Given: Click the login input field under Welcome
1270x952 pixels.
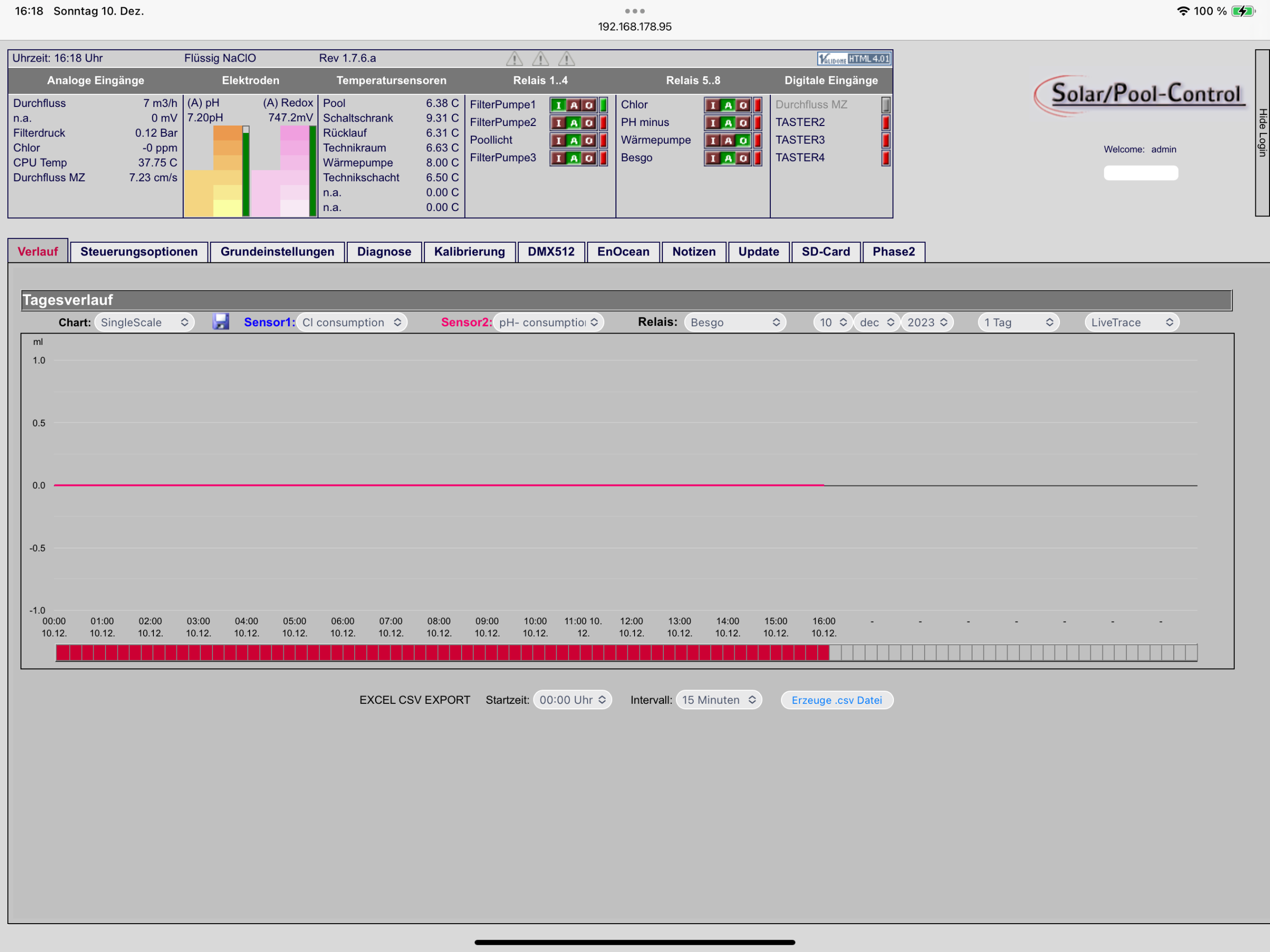Looking at the screenshot, I should [x=1140, y=173].
